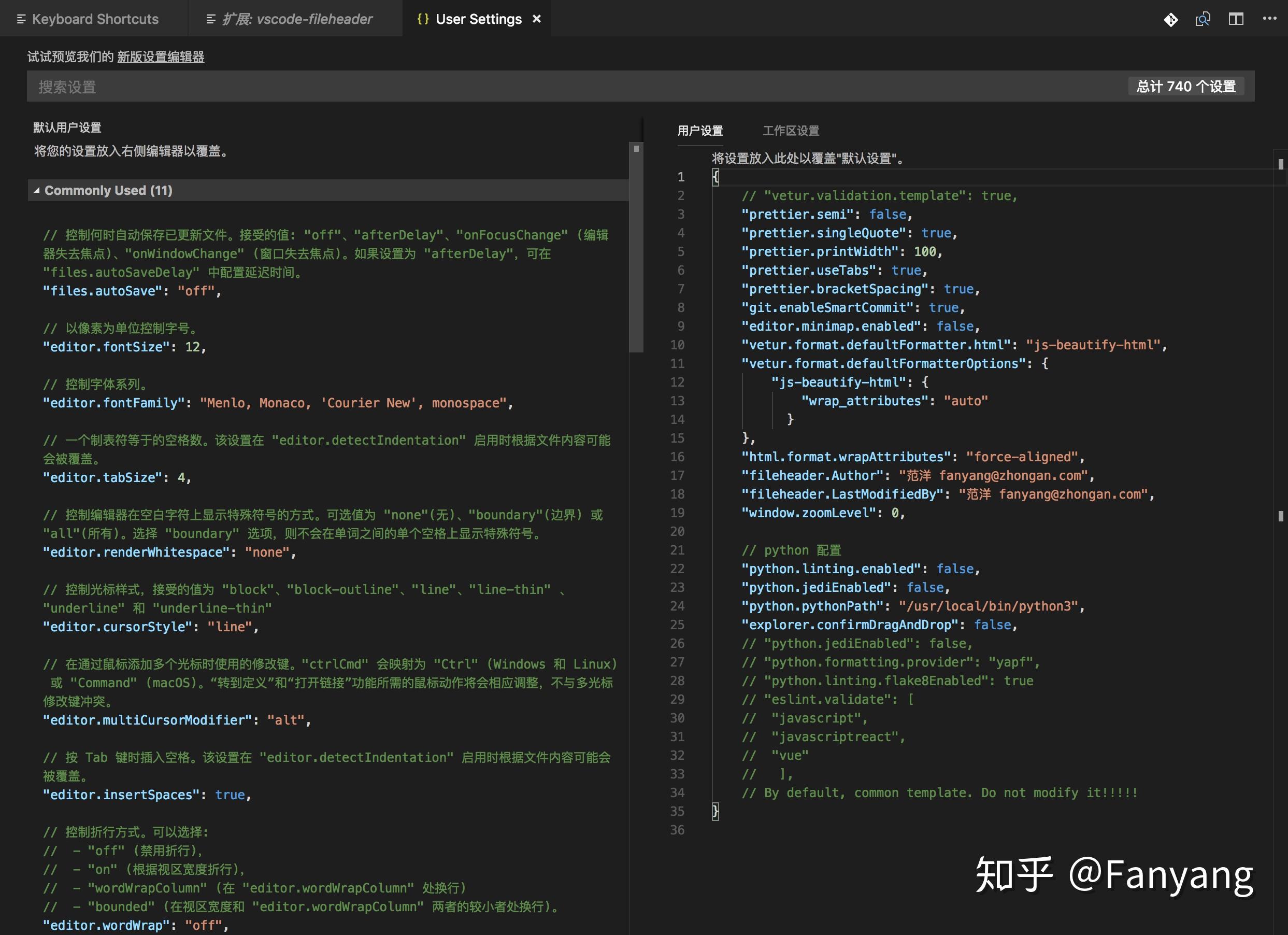Click the search-in-preview icon in the title bar
Viewport: 1288px width, 935px height.
[x=1202, y=19]
